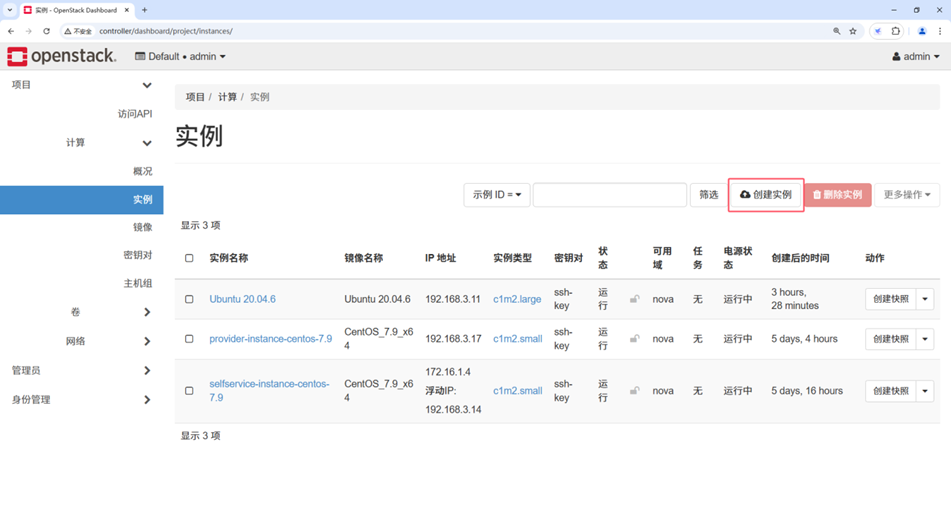Image resolution: width=951 pixels, height=515 pixels.
Task: Open the Default • admin project dropdown
Action: 180,56
